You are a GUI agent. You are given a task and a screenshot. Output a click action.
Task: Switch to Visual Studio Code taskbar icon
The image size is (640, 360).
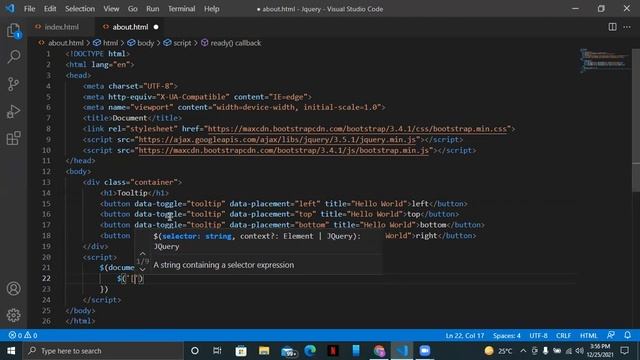pos(402,351)
